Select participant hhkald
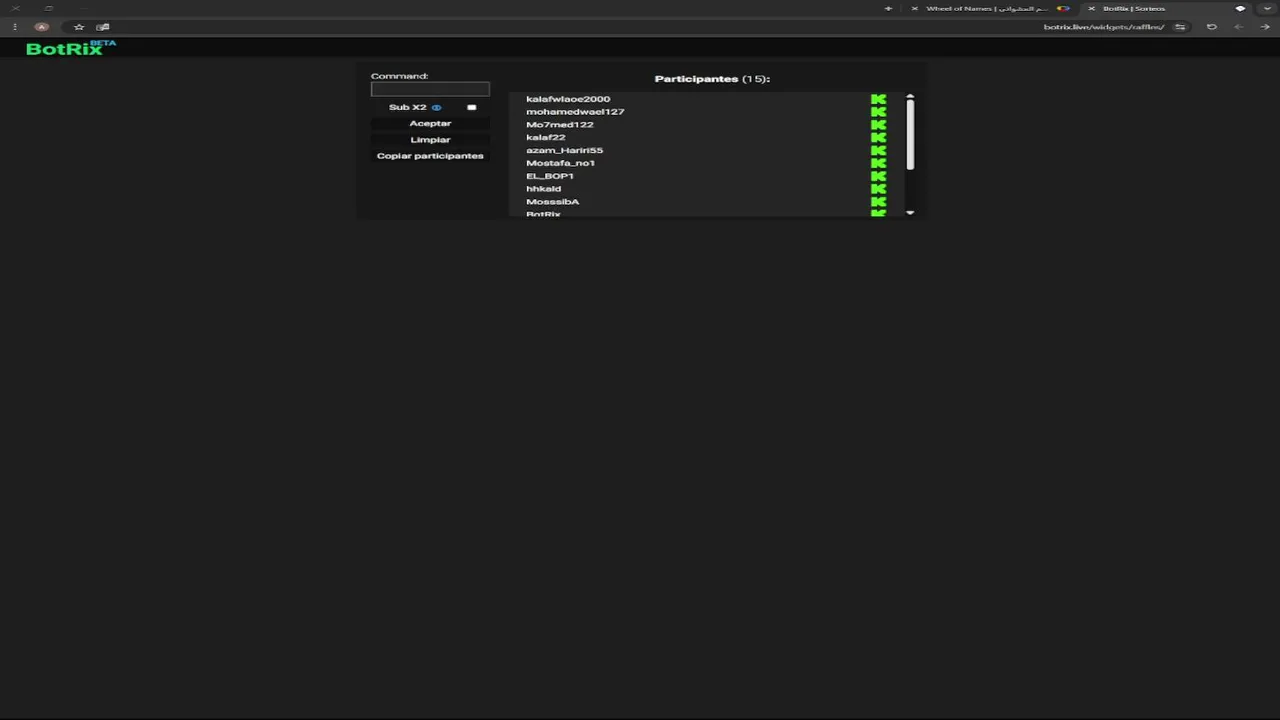Viewport: 1280px width, 720px height. pos(544,189)
